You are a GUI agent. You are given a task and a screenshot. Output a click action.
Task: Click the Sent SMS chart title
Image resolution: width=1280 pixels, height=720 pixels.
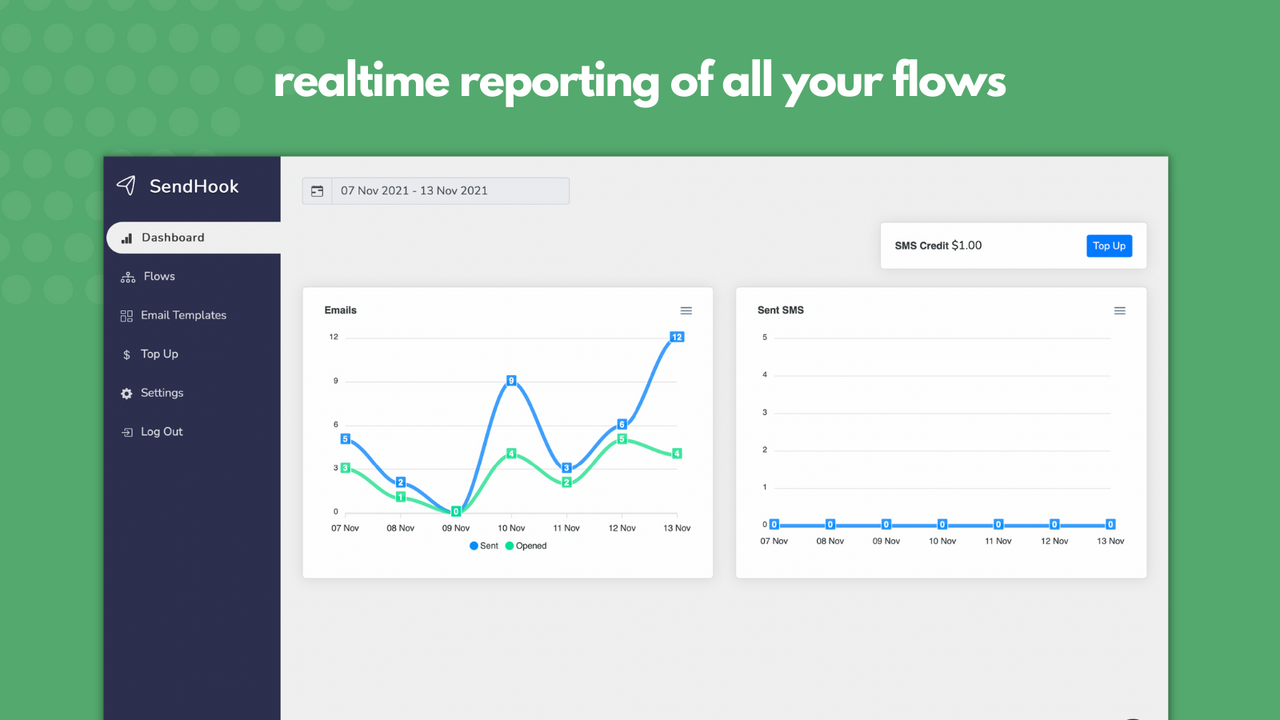781,311
